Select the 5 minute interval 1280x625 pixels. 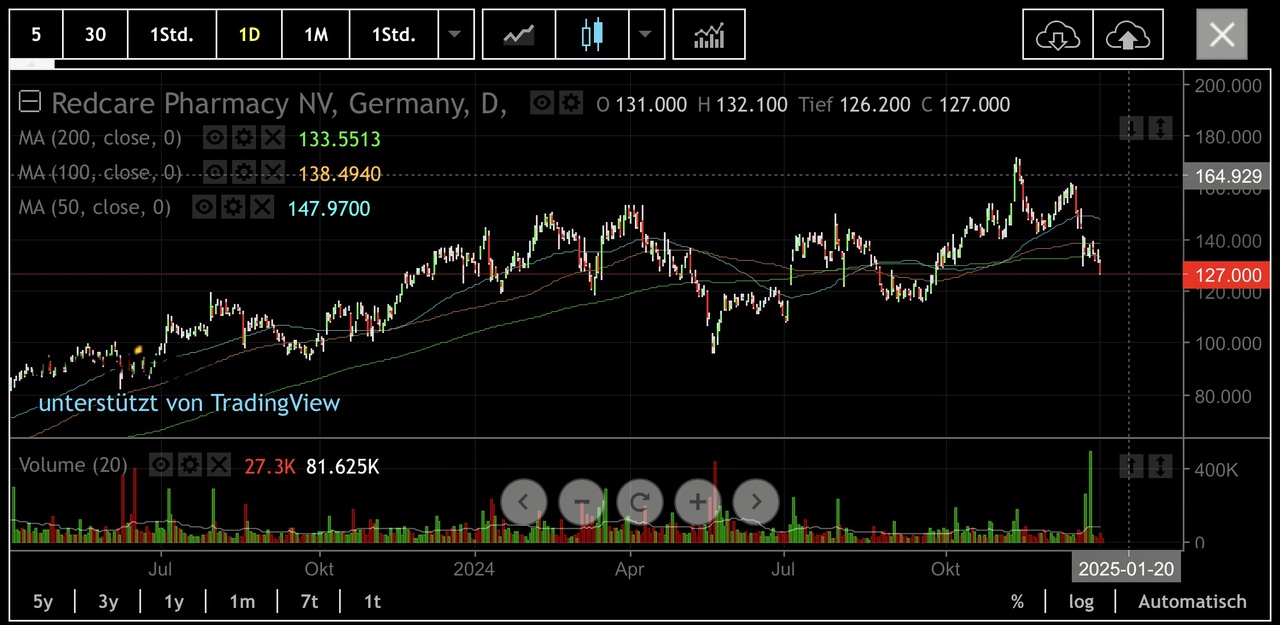point(36,35)
